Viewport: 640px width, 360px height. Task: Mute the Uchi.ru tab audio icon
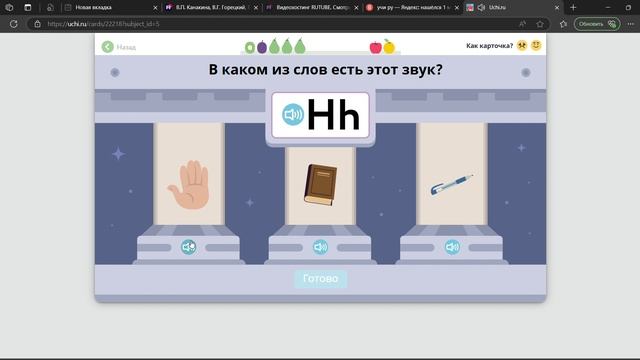[x=482, y=7]
